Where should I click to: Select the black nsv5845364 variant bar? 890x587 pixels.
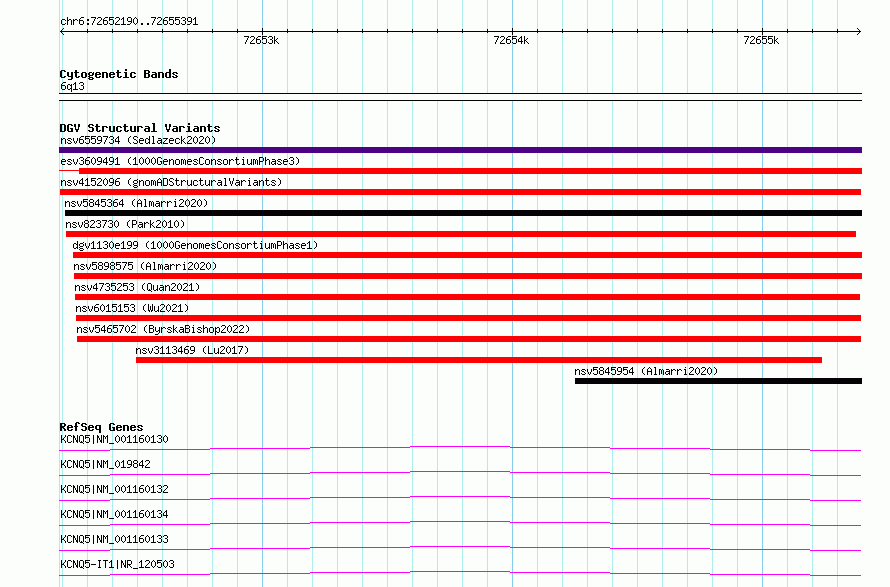pos(463,213)
